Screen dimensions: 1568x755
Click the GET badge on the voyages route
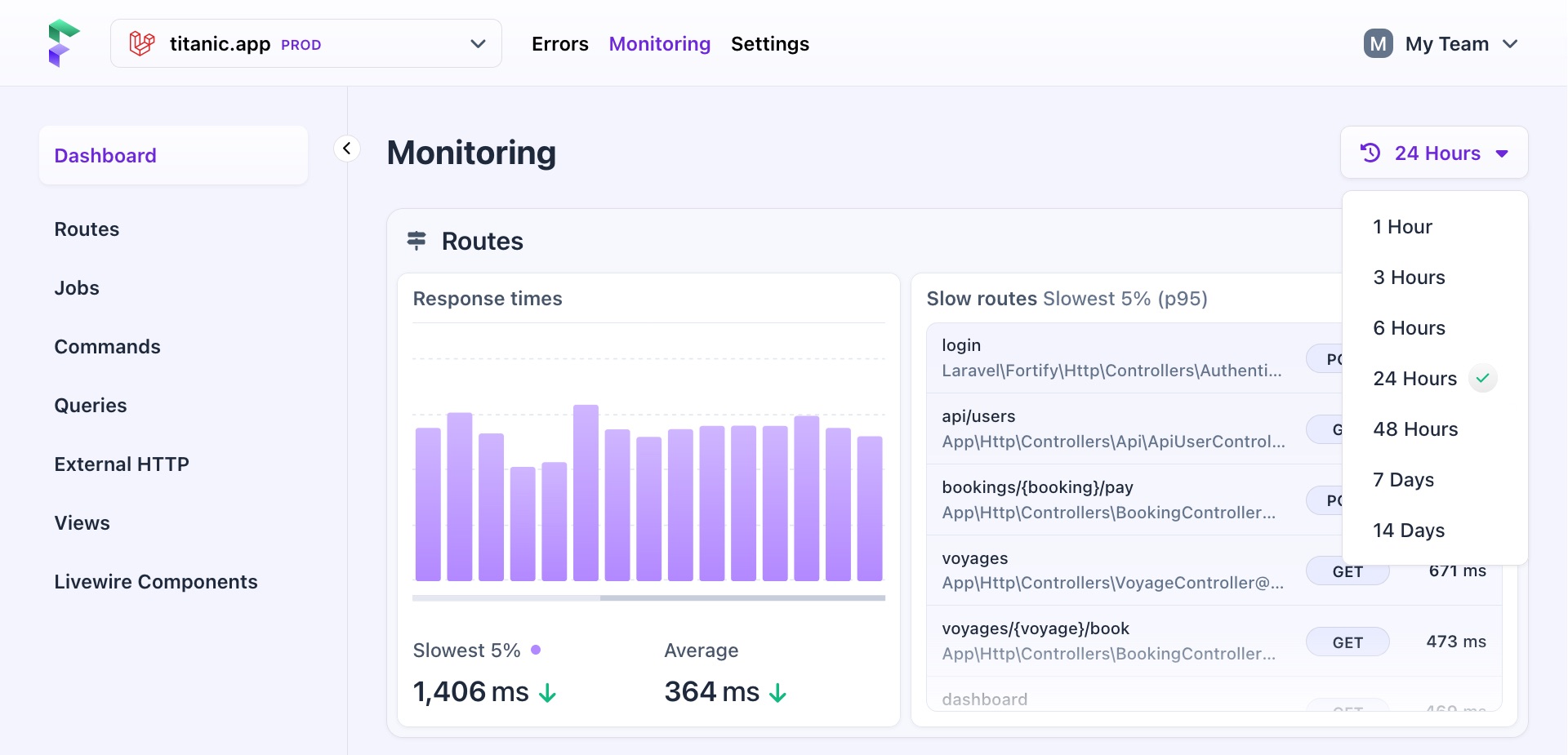(x=1347, y=571)
